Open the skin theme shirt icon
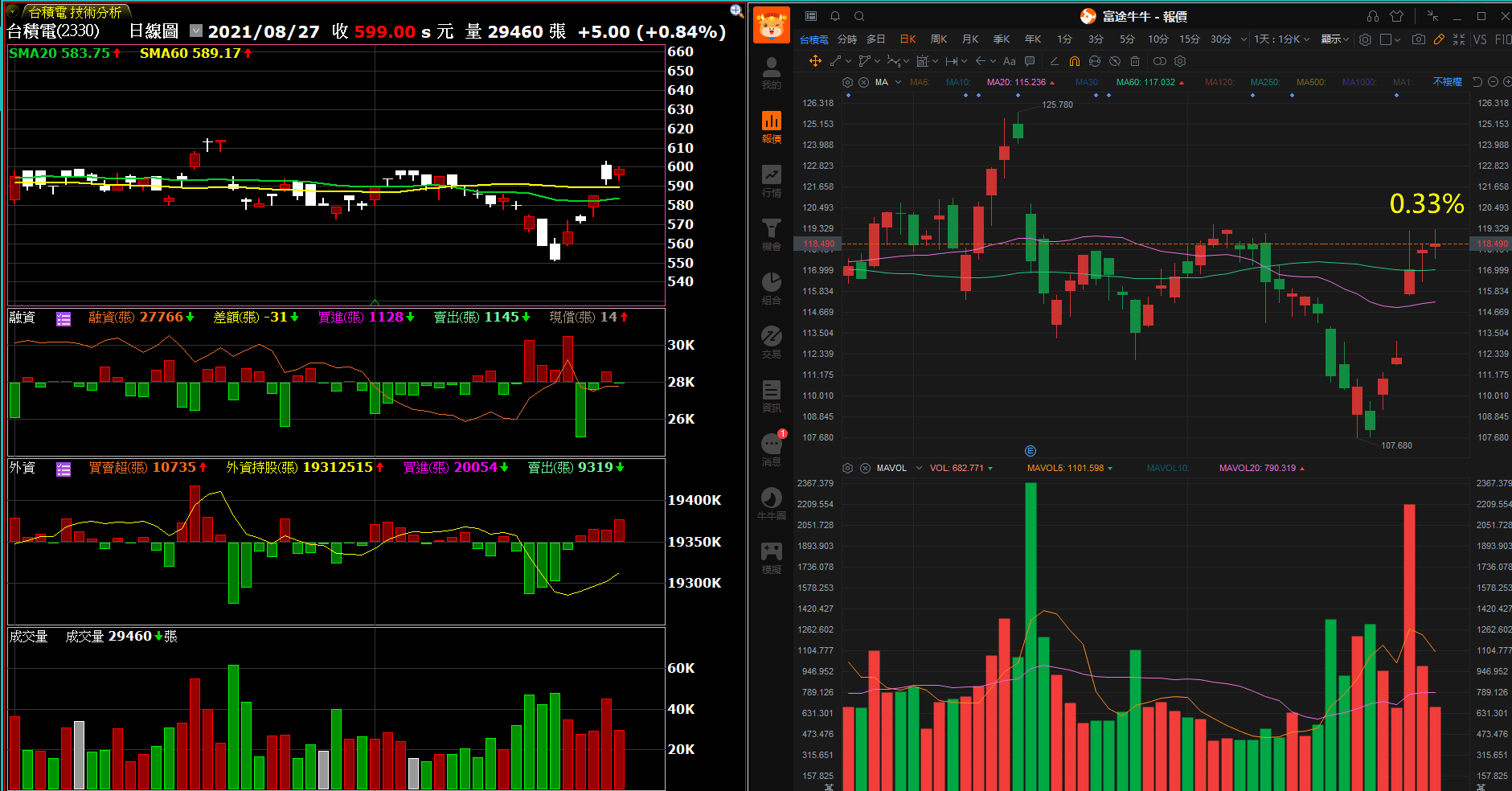1512x791 pixels. [x=1397, y=16]
